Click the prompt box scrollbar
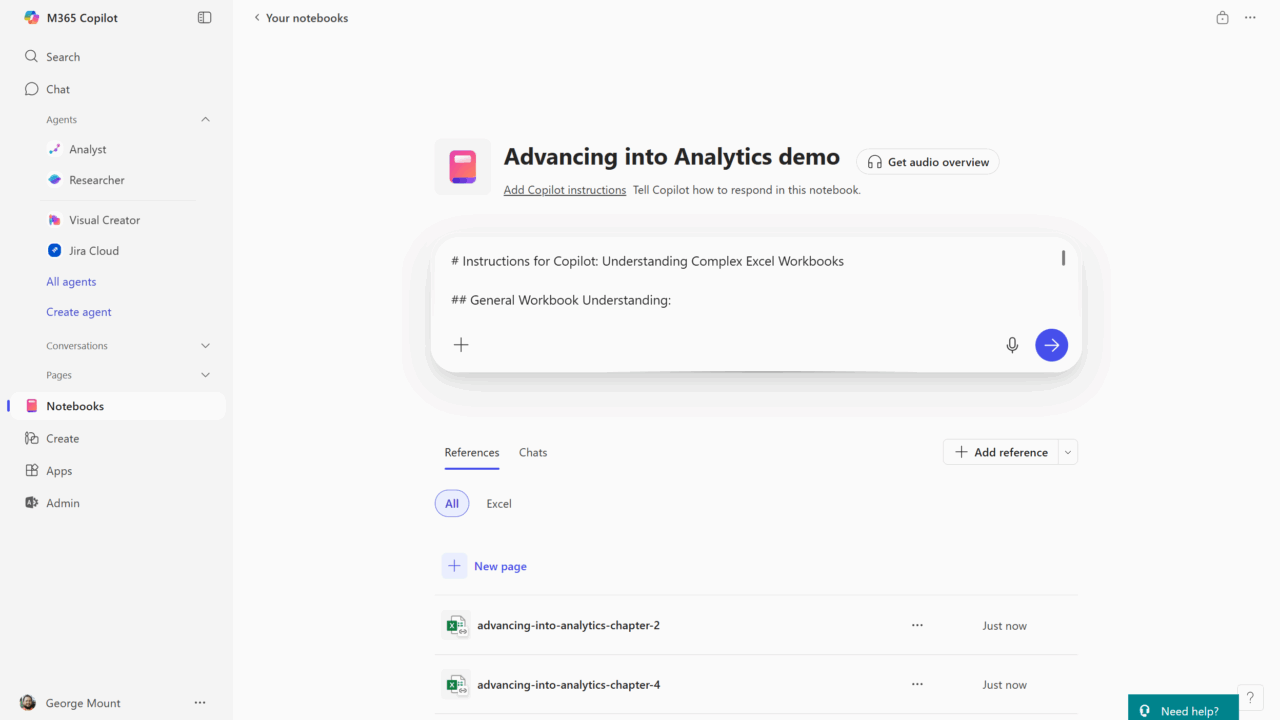 point(1063,258)
